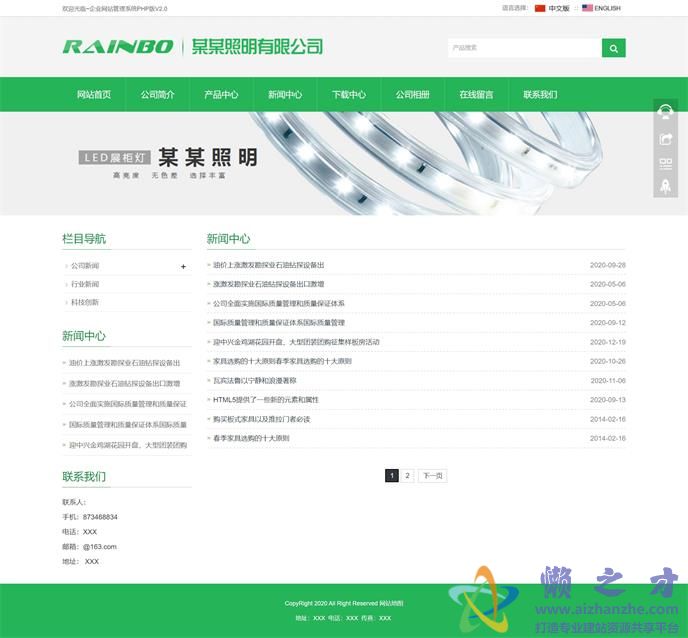Select 公司新闻 in the column navigation

[x=85, y=266]
